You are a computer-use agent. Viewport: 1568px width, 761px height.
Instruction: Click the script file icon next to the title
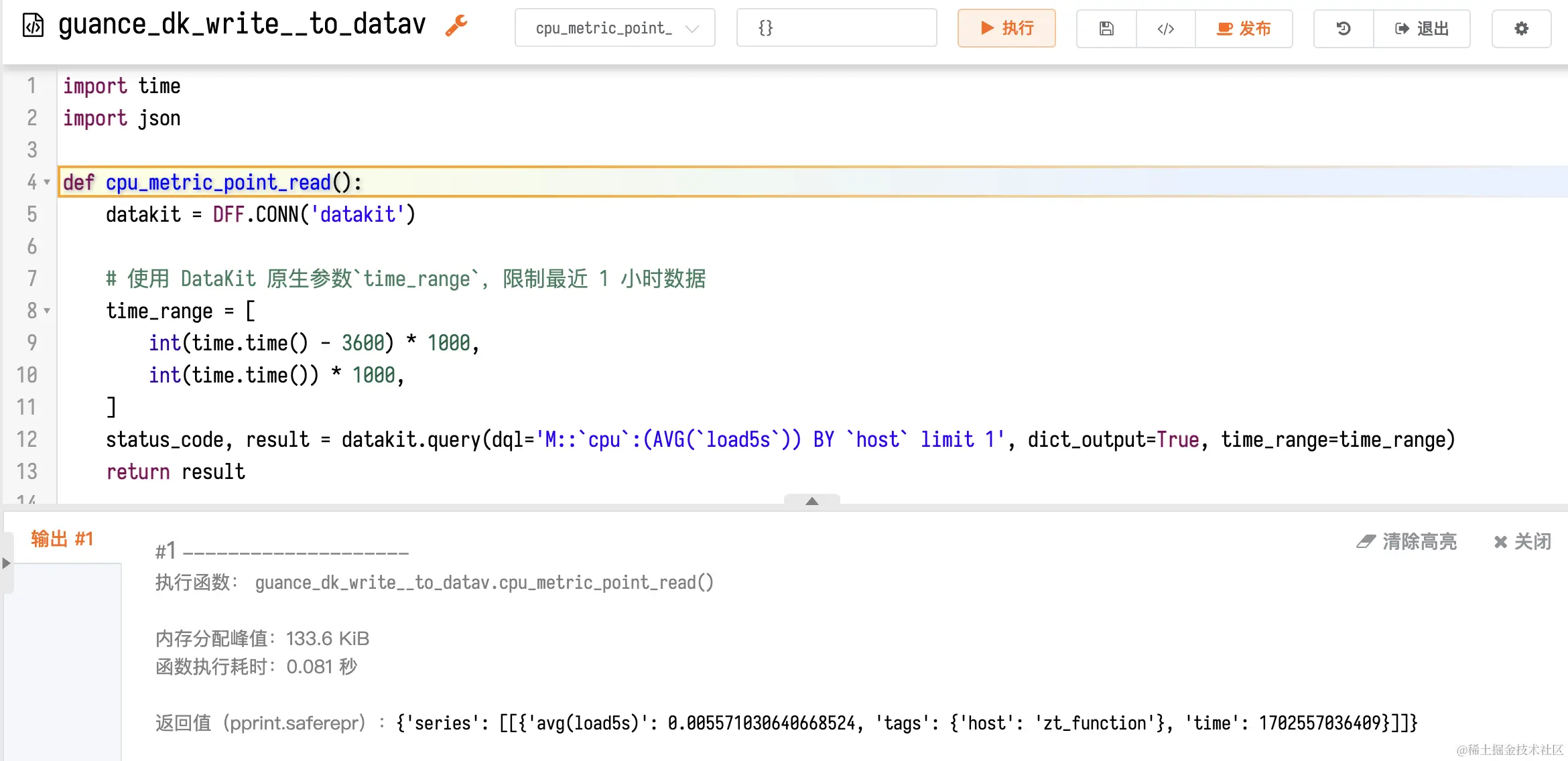point(34,26)
